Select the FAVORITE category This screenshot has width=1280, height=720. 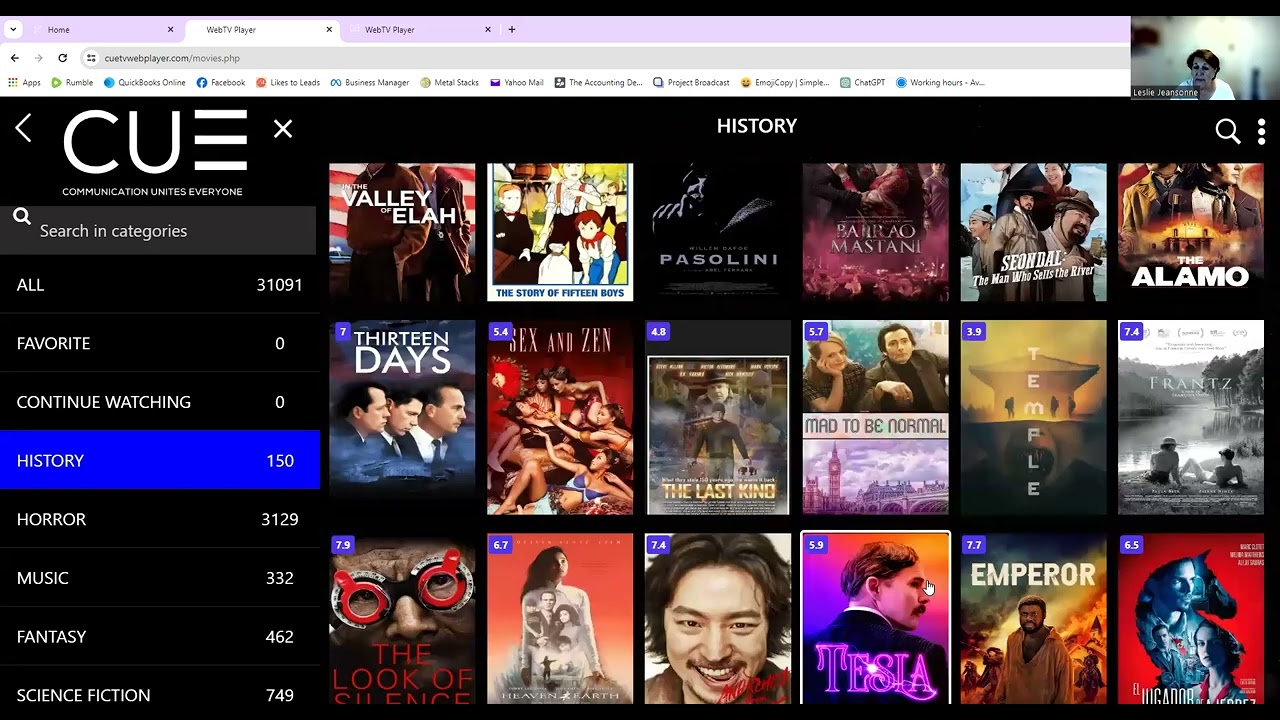click(x=160, y=343)
